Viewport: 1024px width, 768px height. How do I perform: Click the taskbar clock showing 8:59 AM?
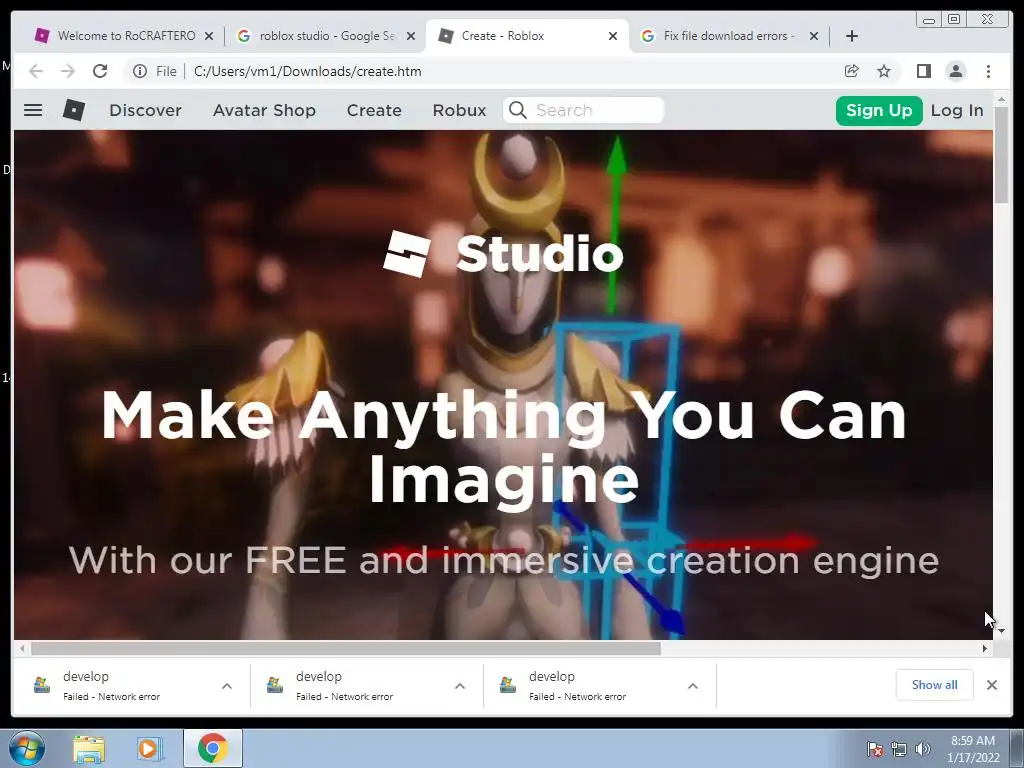973,749
